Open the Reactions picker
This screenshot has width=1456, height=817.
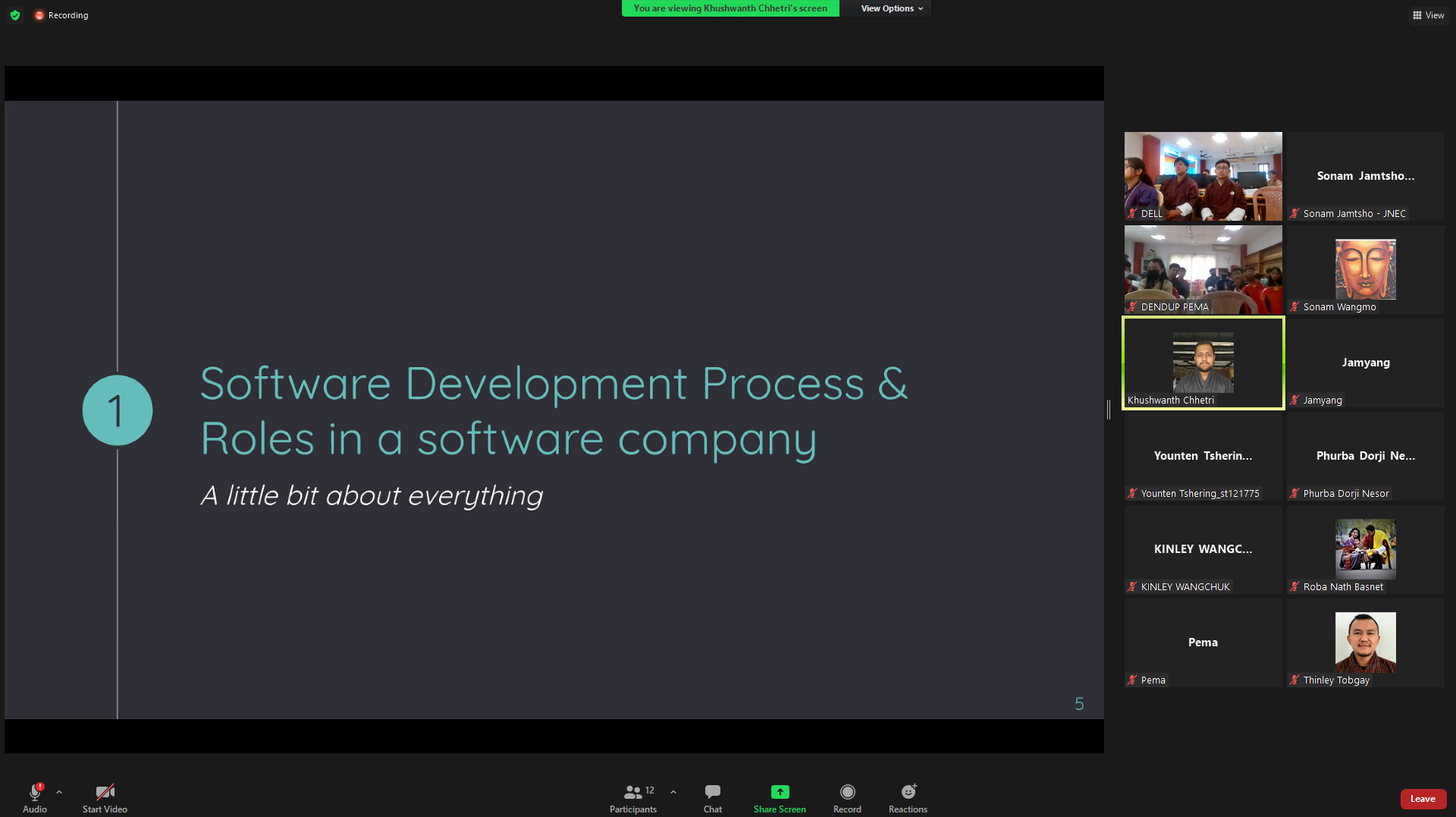(908, 797)
